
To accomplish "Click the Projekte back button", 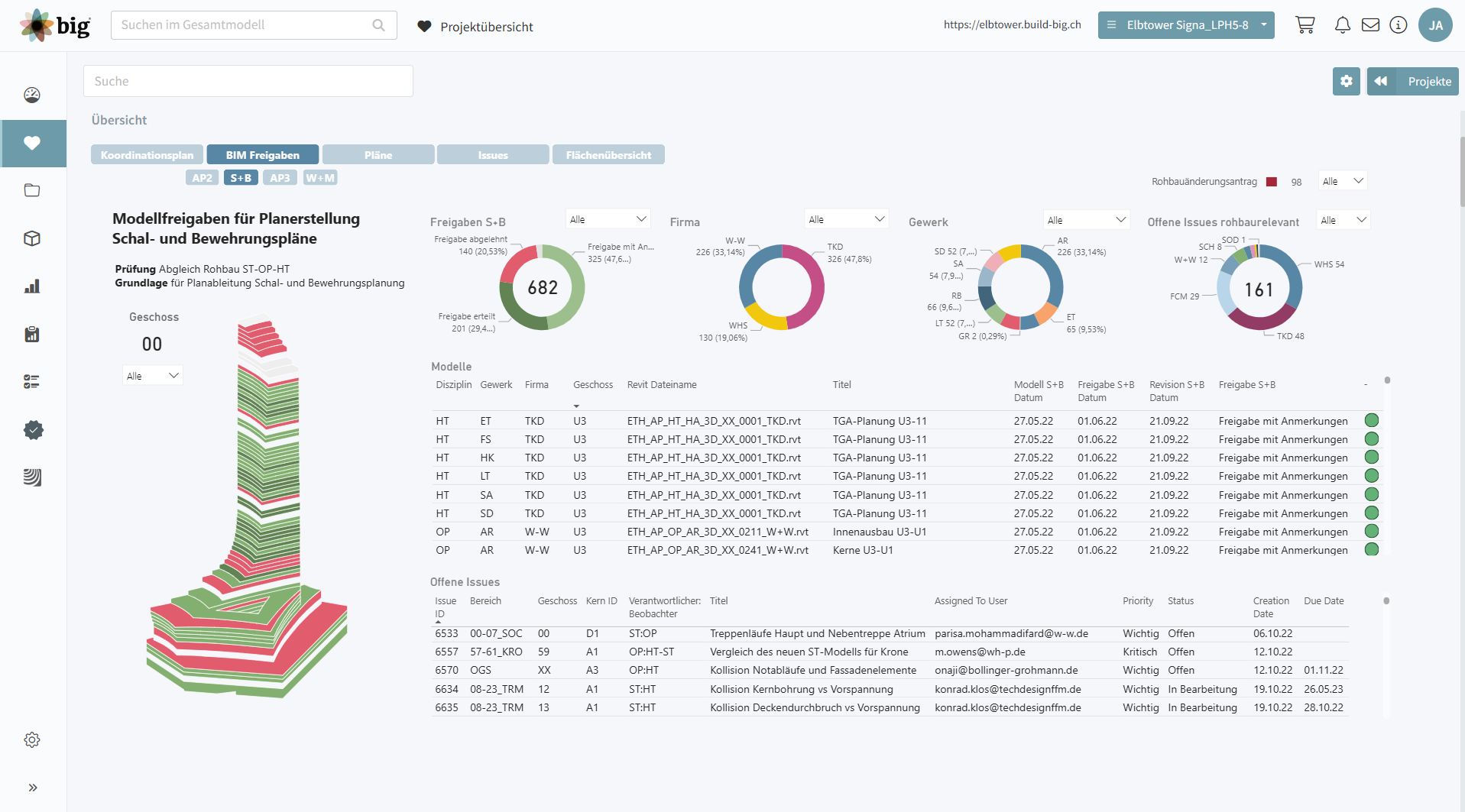I will tap(1412, 82).
